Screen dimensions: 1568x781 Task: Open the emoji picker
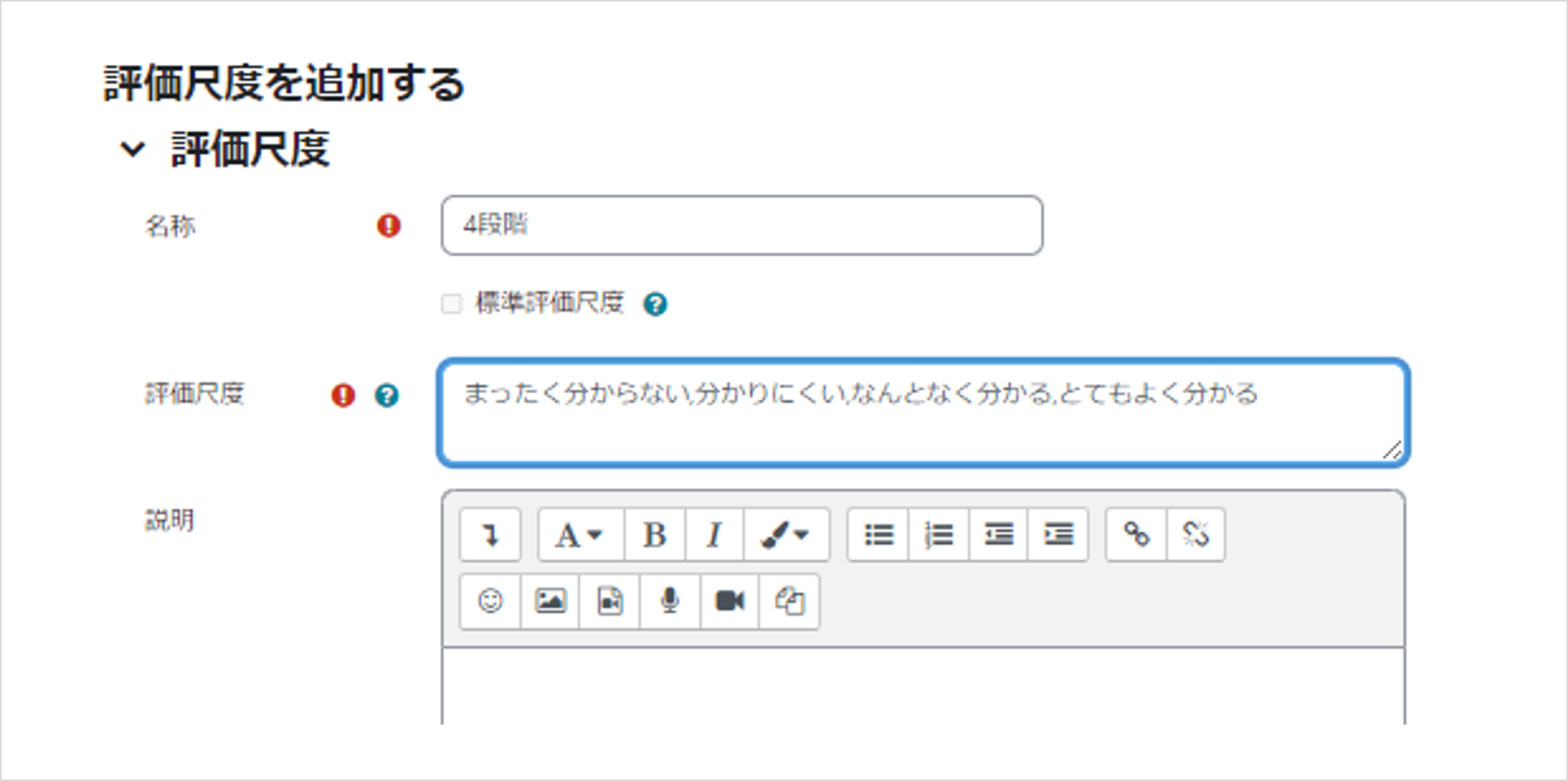point(490,602)
